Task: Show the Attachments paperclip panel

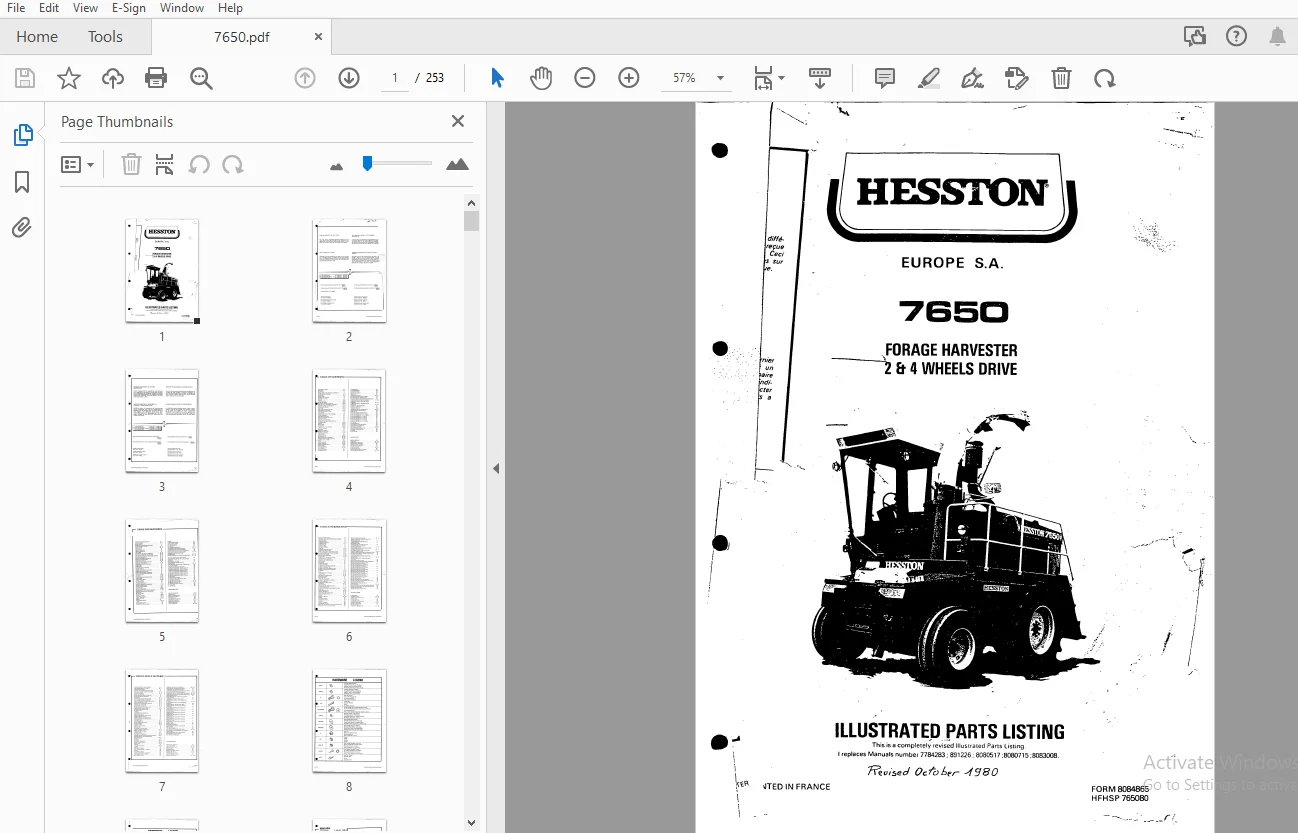Action: click(x=22, y=228)
